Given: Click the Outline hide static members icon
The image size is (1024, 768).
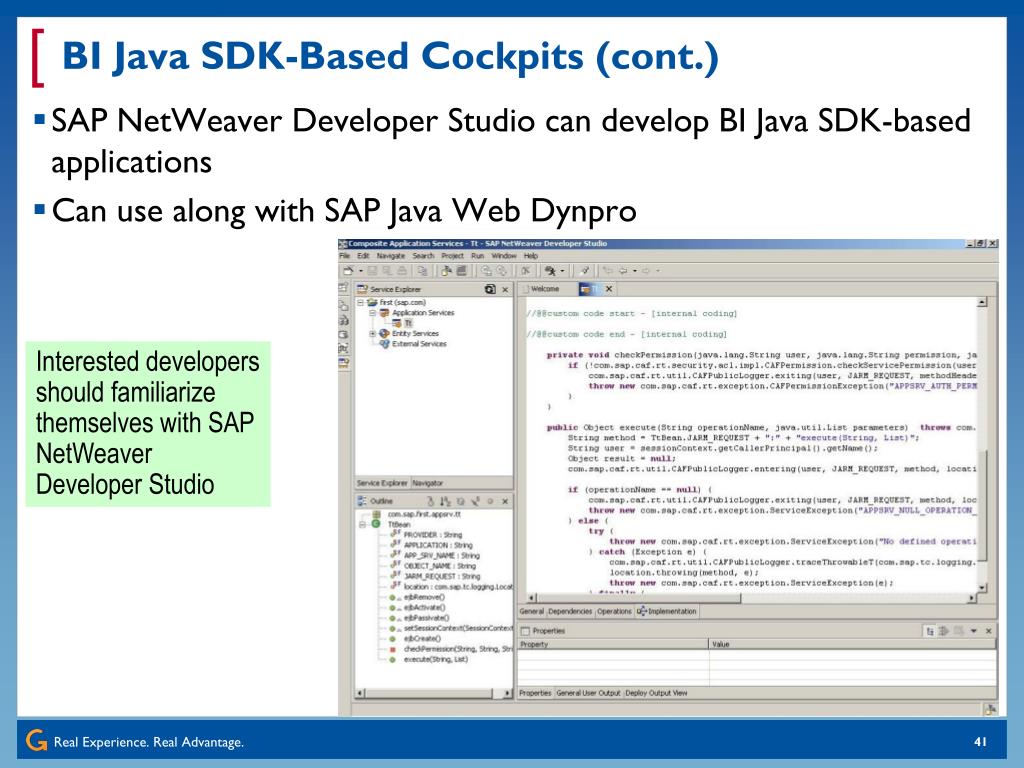Looking at the screenshot, I should pos(475,502).
